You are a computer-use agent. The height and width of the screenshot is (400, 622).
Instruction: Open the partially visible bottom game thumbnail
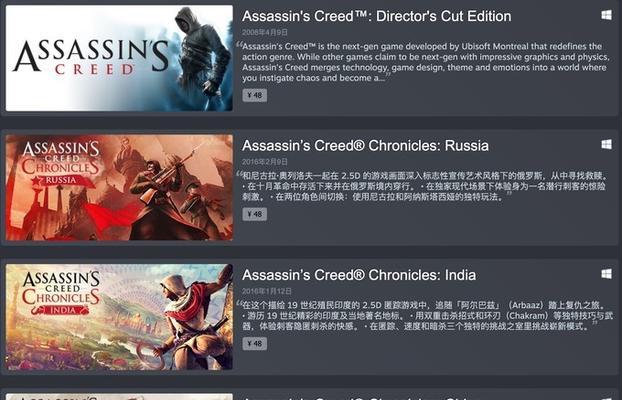[119, 396]
